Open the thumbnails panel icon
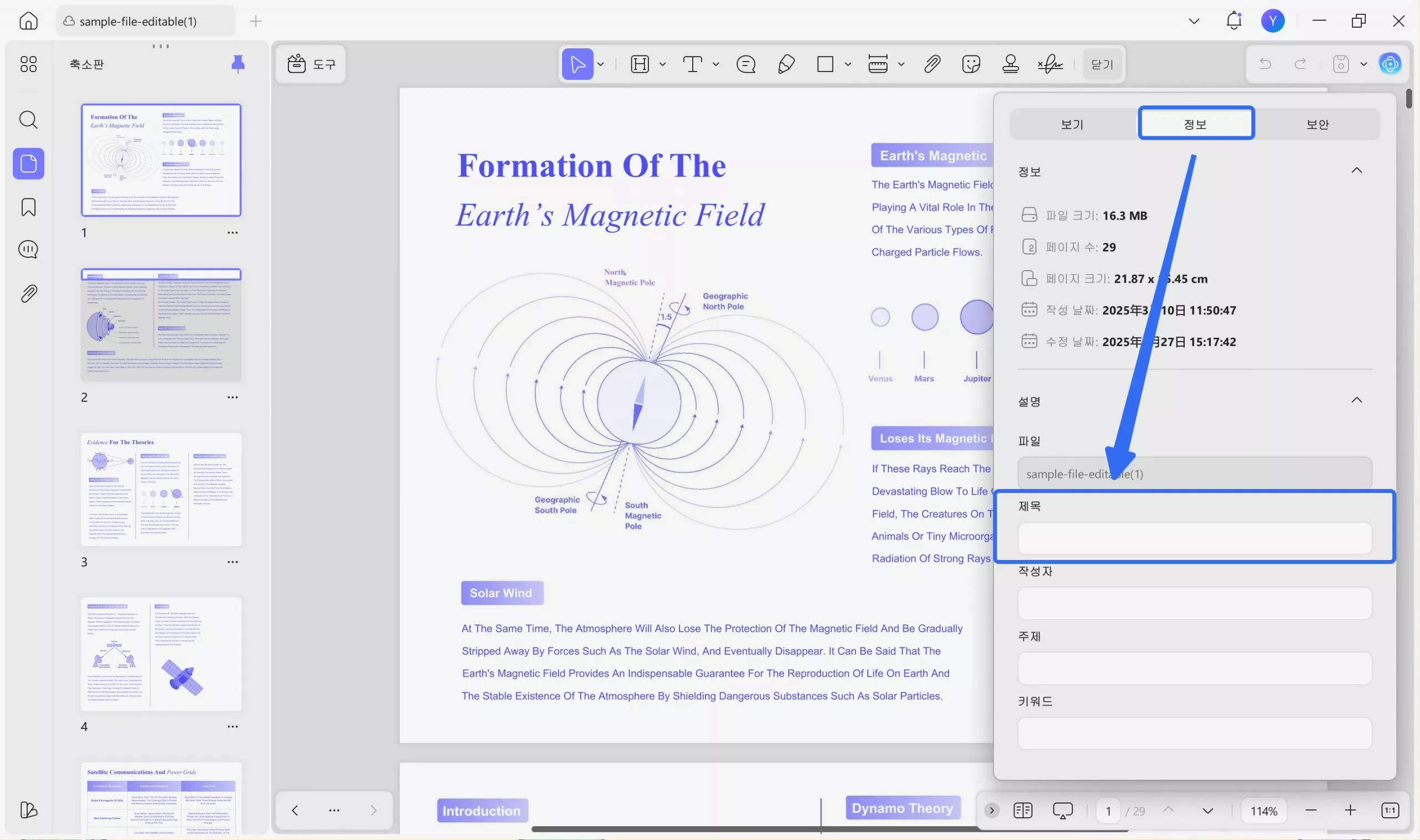Screen dimensions: 1420x840 pyautogui.click(x=28, y=164)
